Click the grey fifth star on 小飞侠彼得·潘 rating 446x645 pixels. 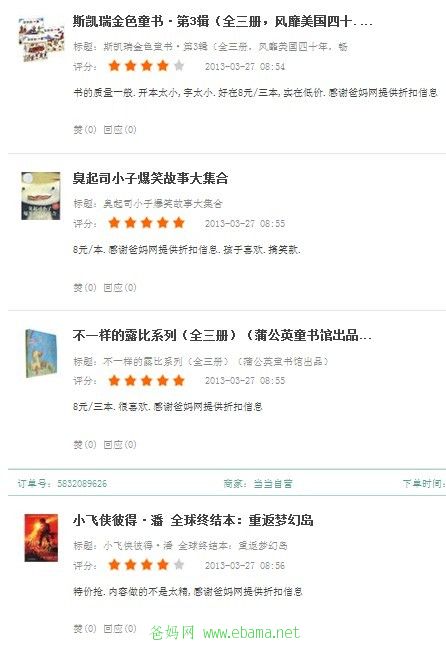[x=179, y=565]
